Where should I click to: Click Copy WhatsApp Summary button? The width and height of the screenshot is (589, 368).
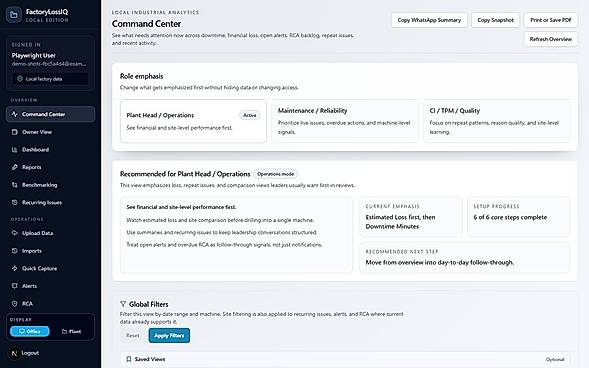coord(429,20)
